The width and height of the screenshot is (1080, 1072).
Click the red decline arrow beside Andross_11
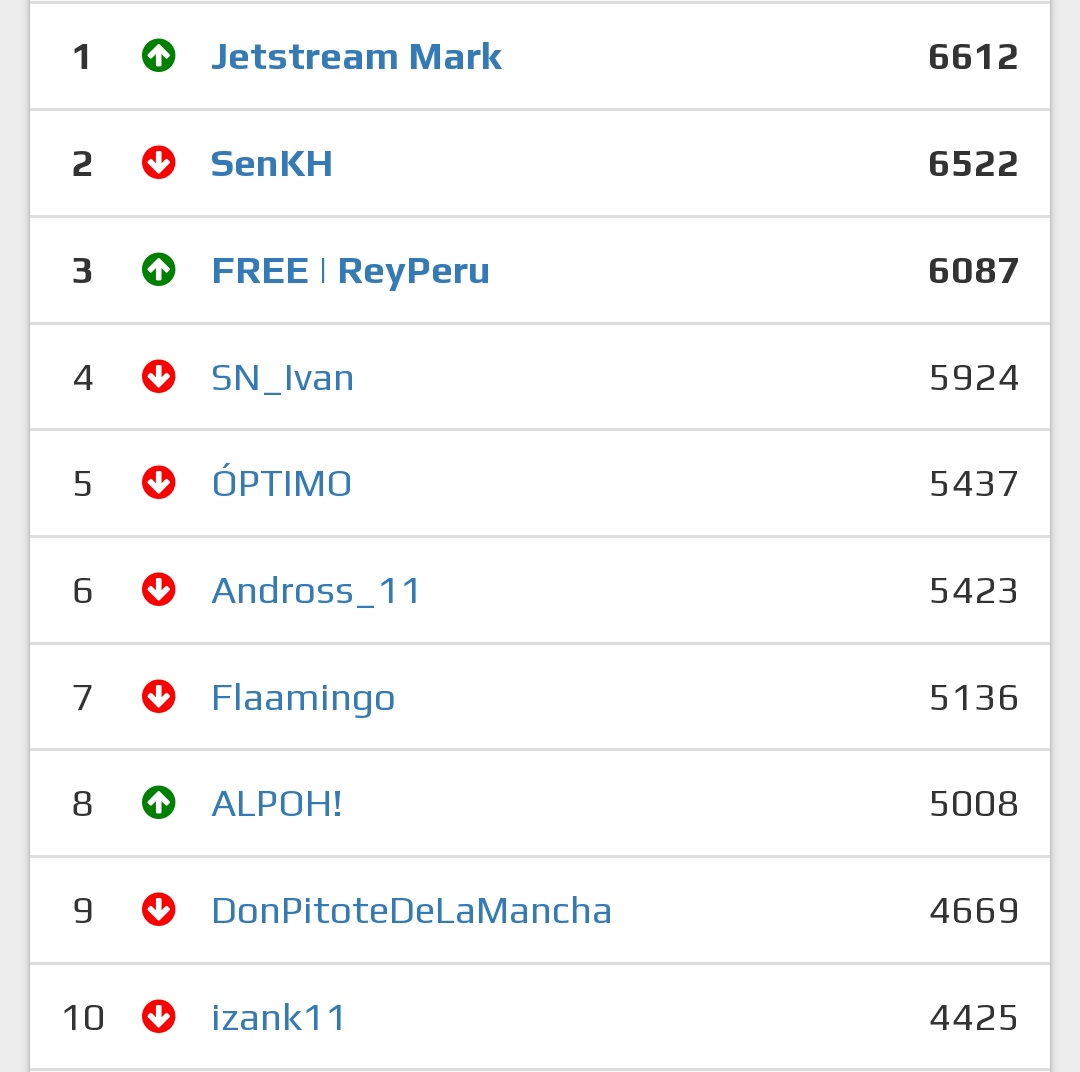point(158,590)
